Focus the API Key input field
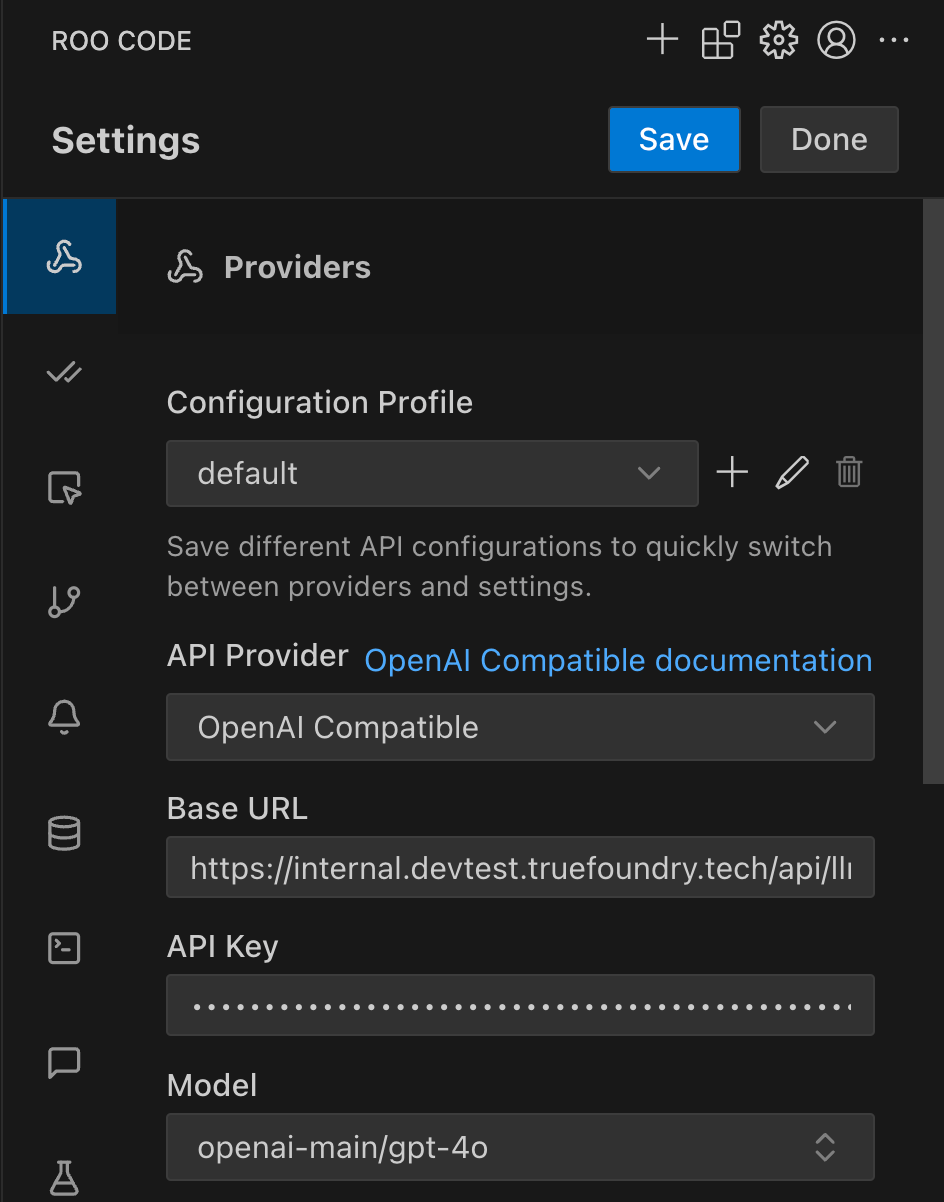Image resolution: width=944 pixels, height=1202 pixels. click(x=520, y=1005)
